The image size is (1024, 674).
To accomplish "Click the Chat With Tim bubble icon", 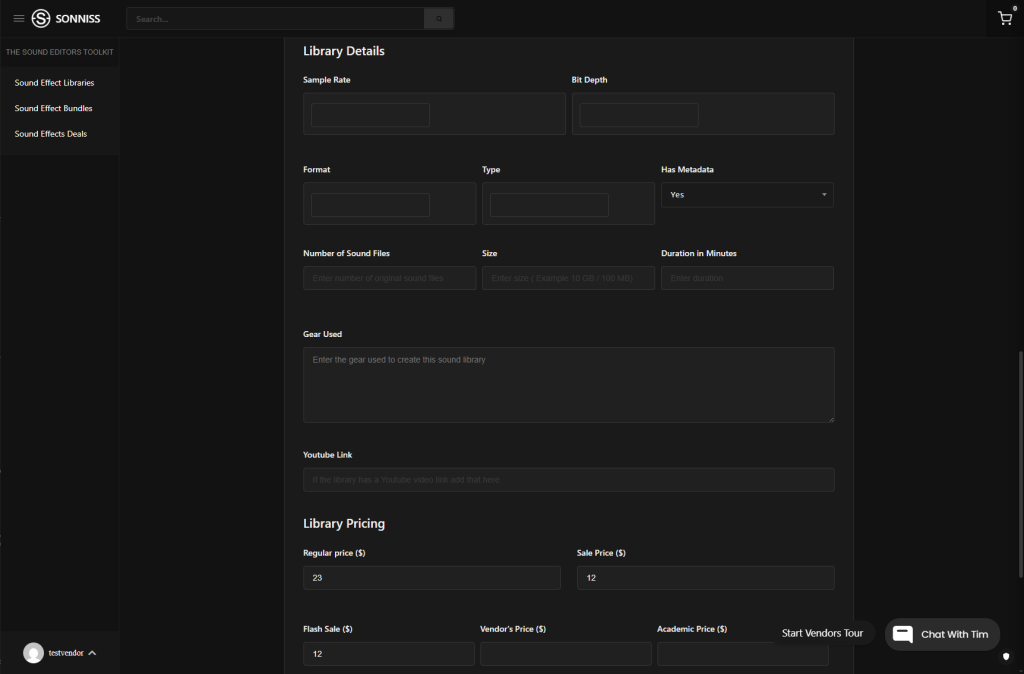I will point(903,634).
